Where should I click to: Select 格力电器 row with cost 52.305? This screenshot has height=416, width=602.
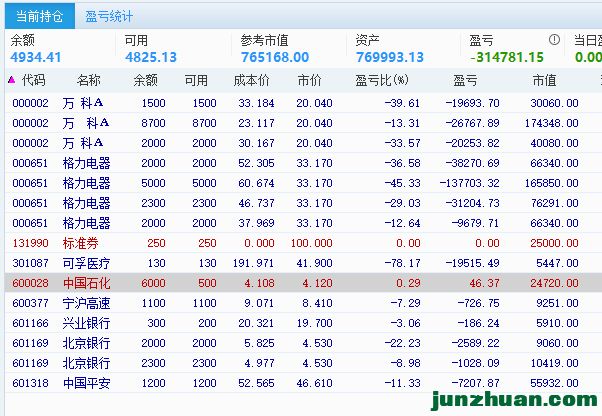(x=303, y=163)
